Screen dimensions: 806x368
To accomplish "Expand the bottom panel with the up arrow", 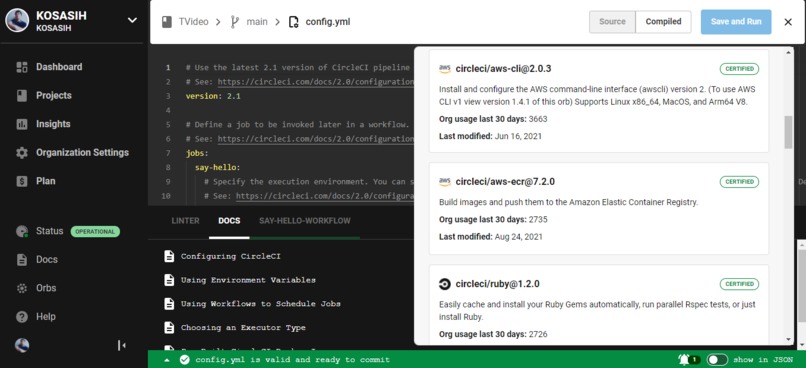I will (167, 360).
